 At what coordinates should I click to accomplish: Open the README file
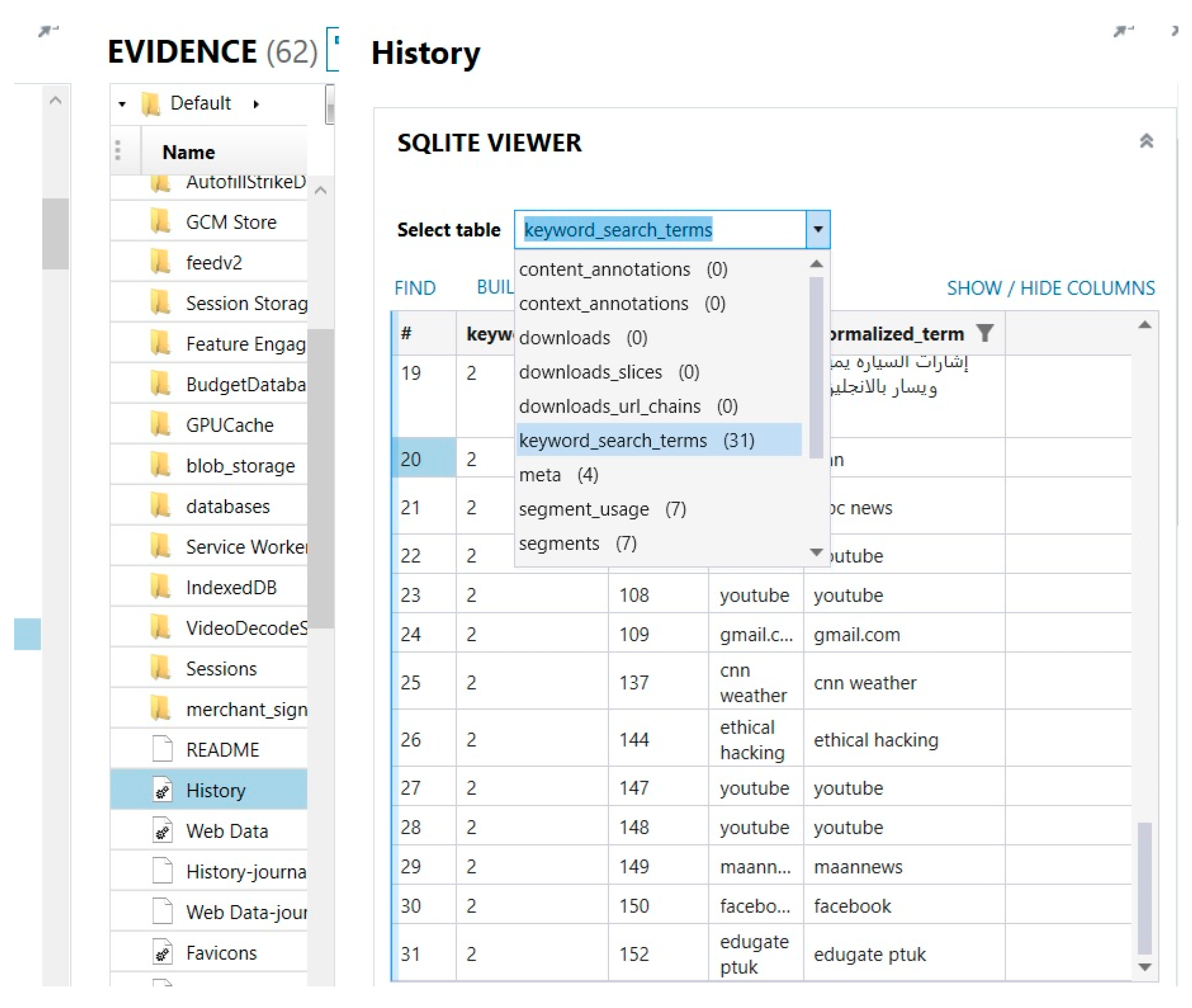point(222,749)
